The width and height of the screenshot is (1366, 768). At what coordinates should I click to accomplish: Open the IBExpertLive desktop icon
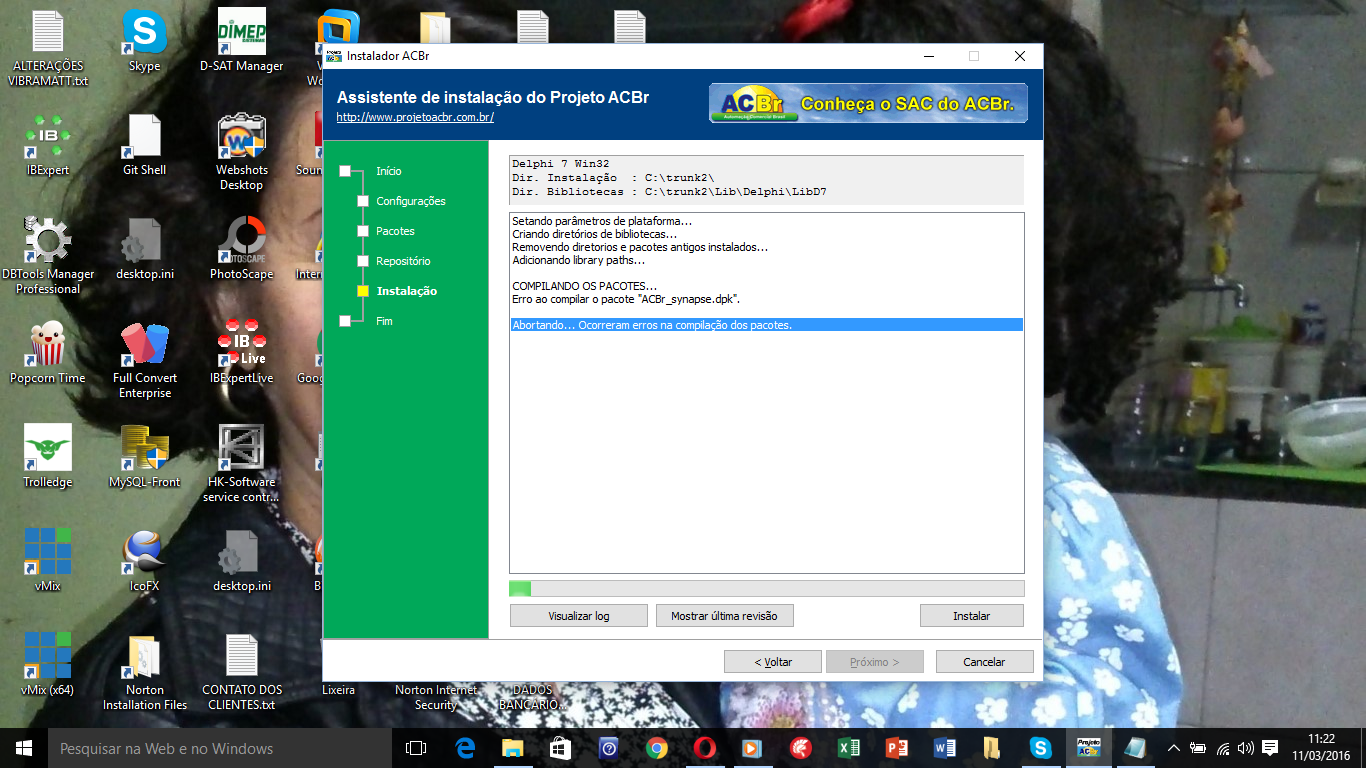[x=241, y=353]
